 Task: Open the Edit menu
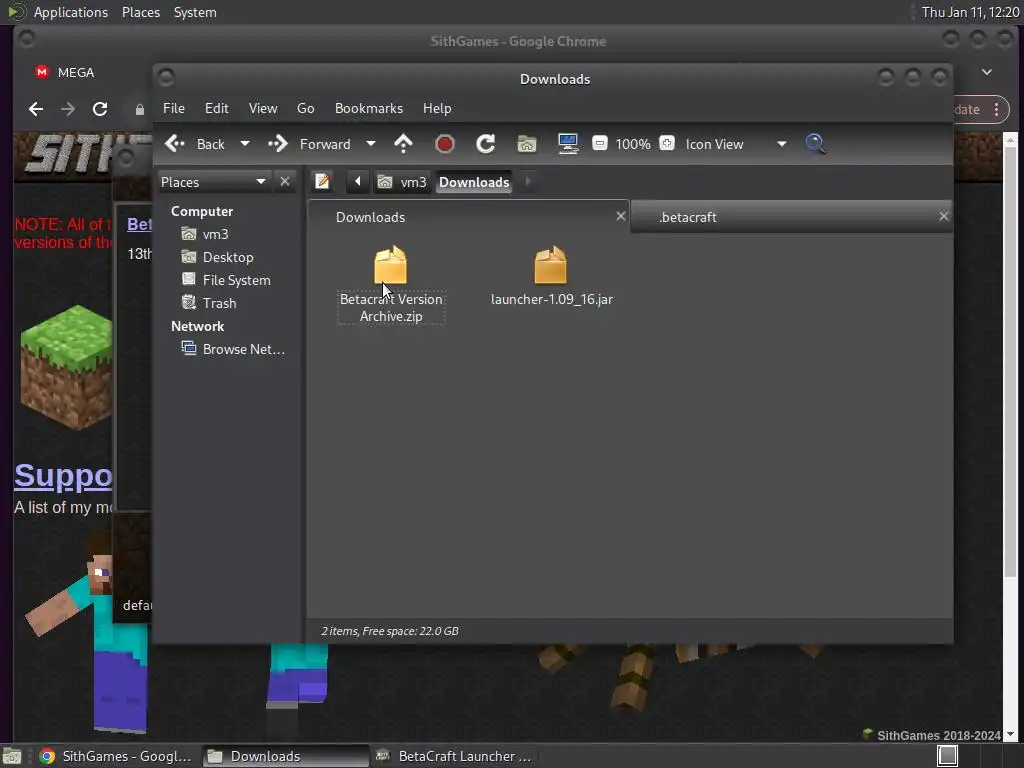coord(216,108)
